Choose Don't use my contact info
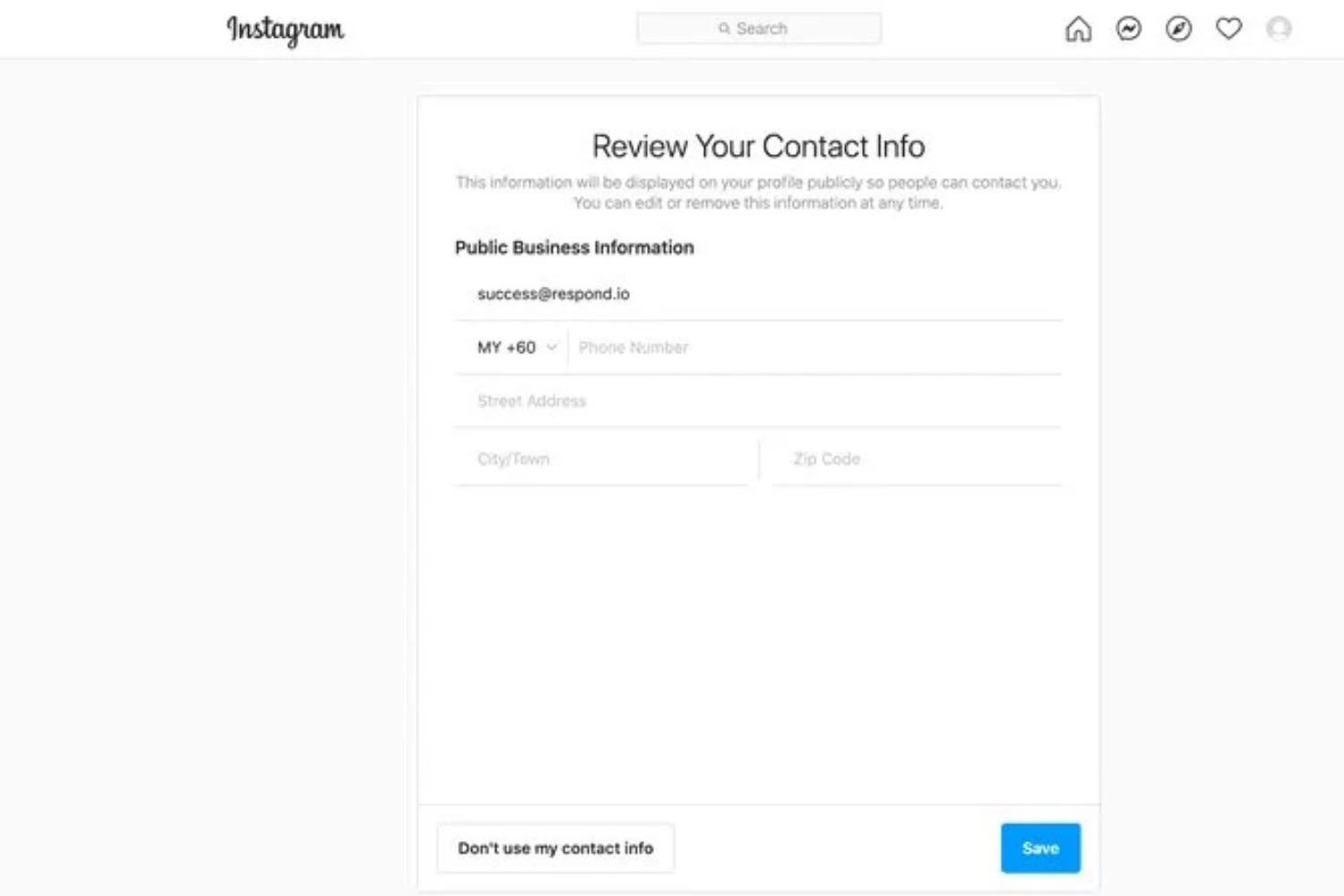This screenshot has width=1344, height=896. (556, 848)
